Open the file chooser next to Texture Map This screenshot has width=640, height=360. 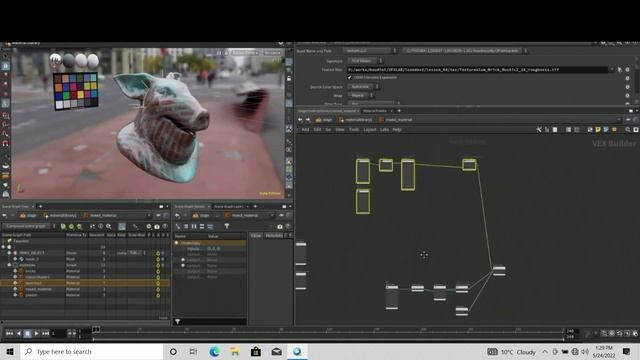pos(620,69)
